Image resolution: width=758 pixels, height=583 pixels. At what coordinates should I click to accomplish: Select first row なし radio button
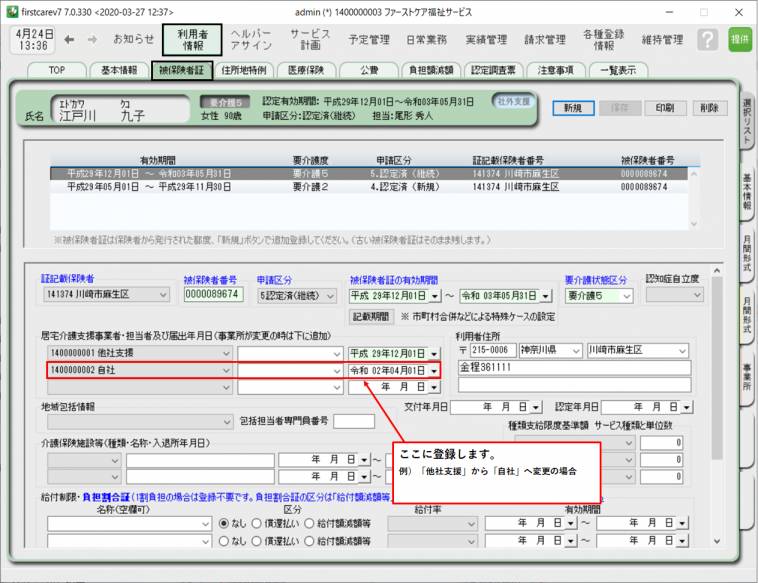point(224,523)
